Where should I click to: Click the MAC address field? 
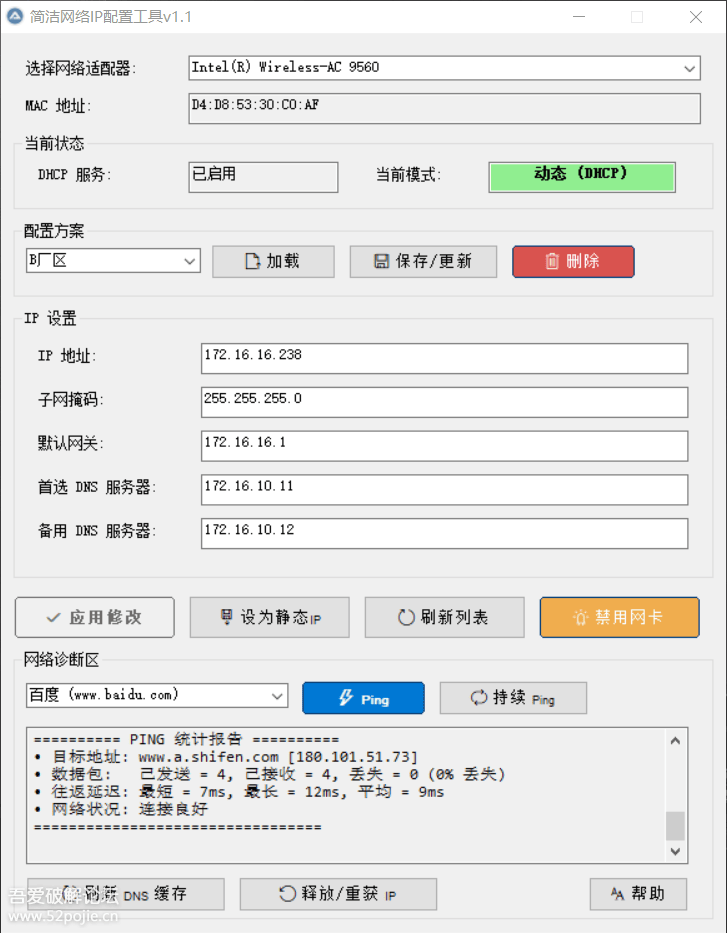[x=444, y=108]
